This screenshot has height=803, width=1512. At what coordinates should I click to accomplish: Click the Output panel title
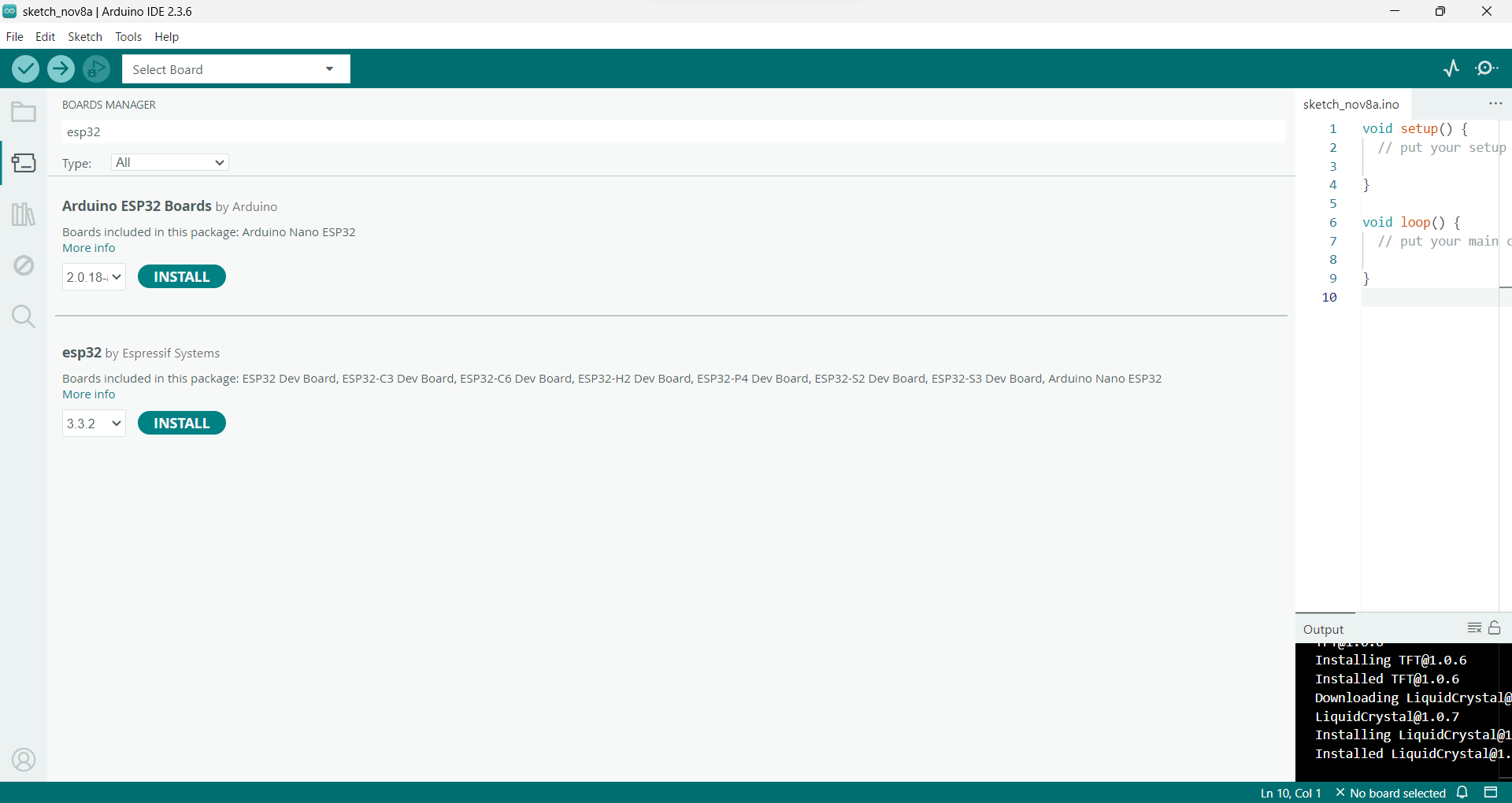coord(1324,629)
